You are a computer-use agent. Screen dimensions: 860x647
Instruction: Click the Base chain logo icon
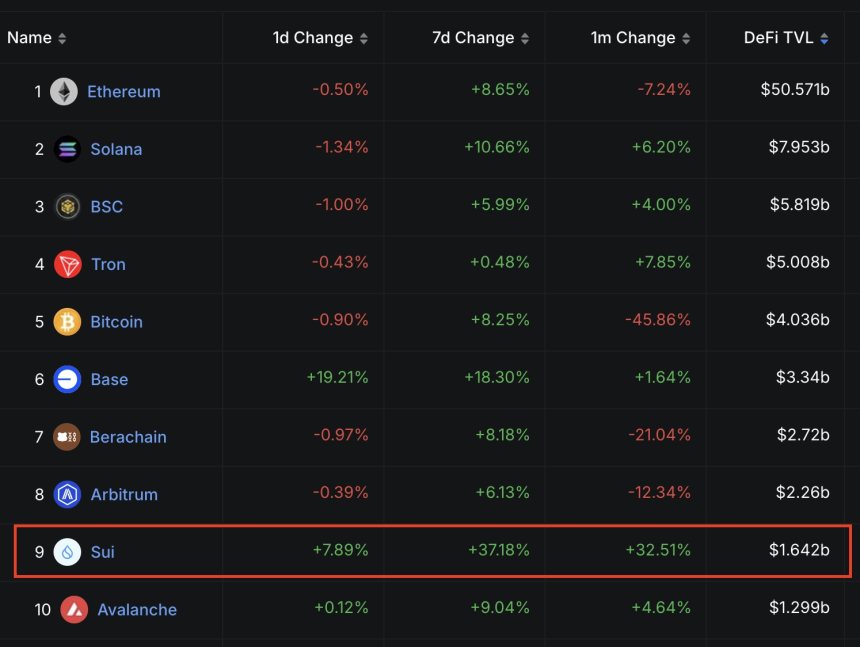click(67, 379)
